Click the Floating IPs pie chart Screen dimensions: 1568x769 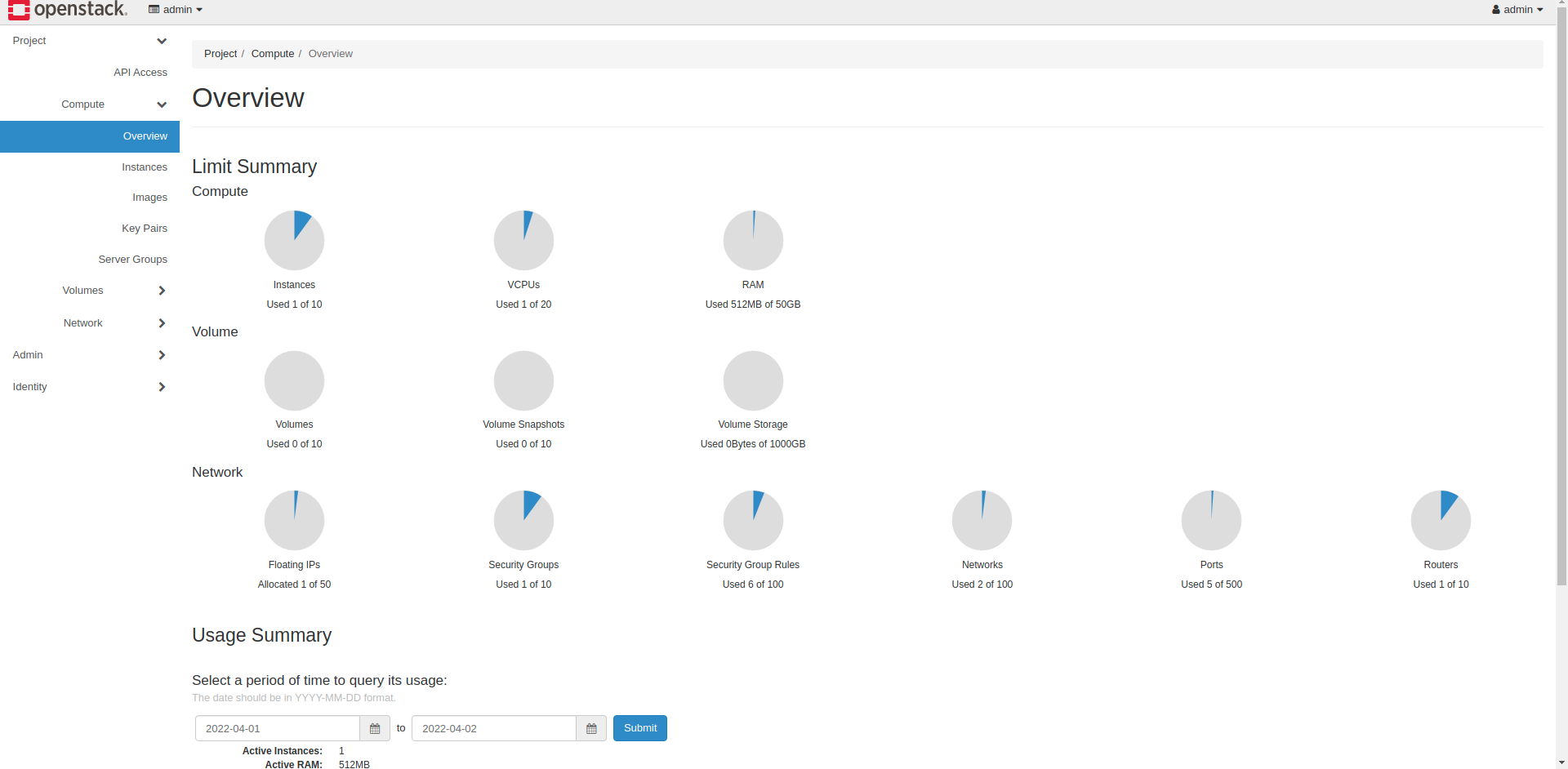click(294, 521)
